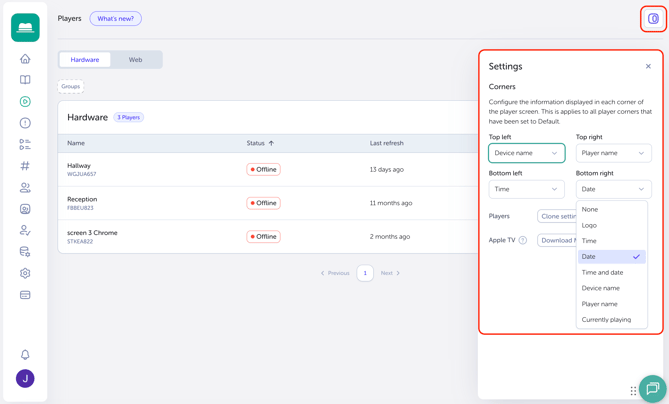Click the green app logo icon
The width and height of the screenshot is (669, 404).
click(x=25, y=27)
